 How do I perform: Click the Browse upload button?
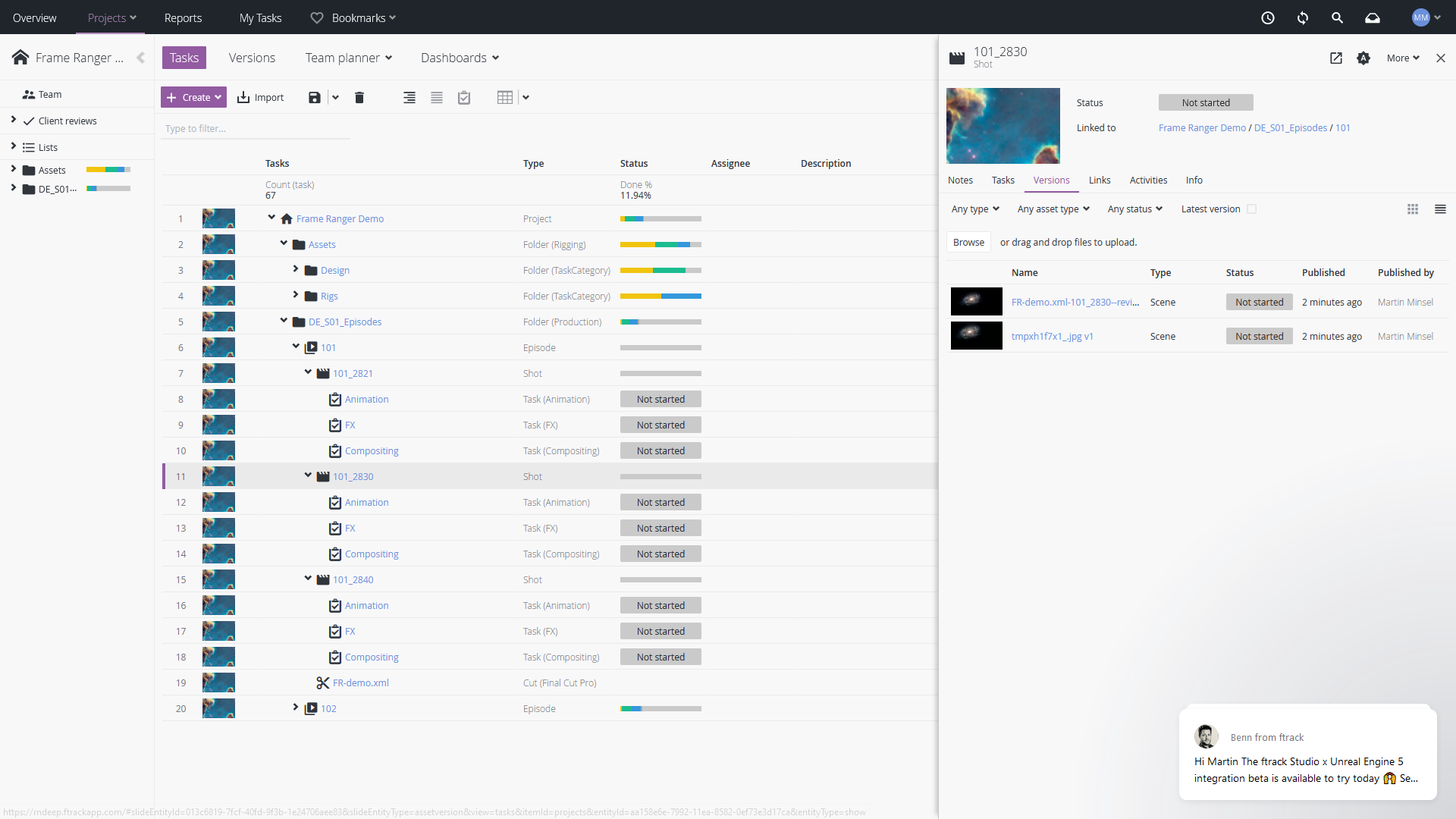(x=968, y=243)
